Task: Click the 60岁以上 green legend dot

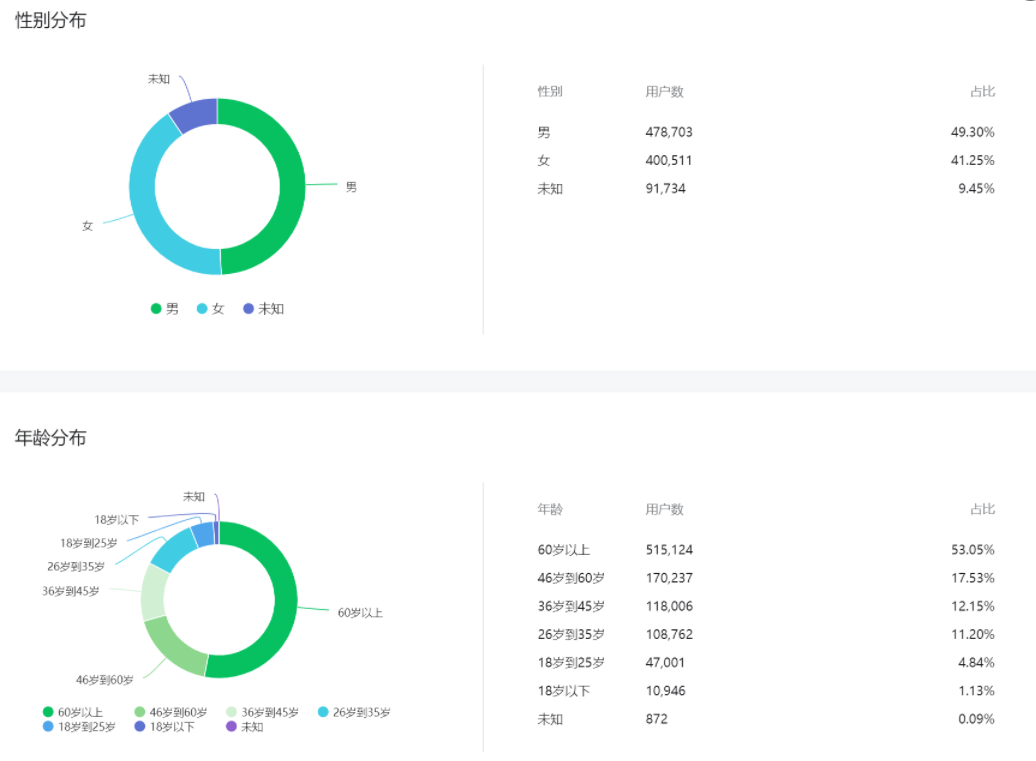Action: 49,712
